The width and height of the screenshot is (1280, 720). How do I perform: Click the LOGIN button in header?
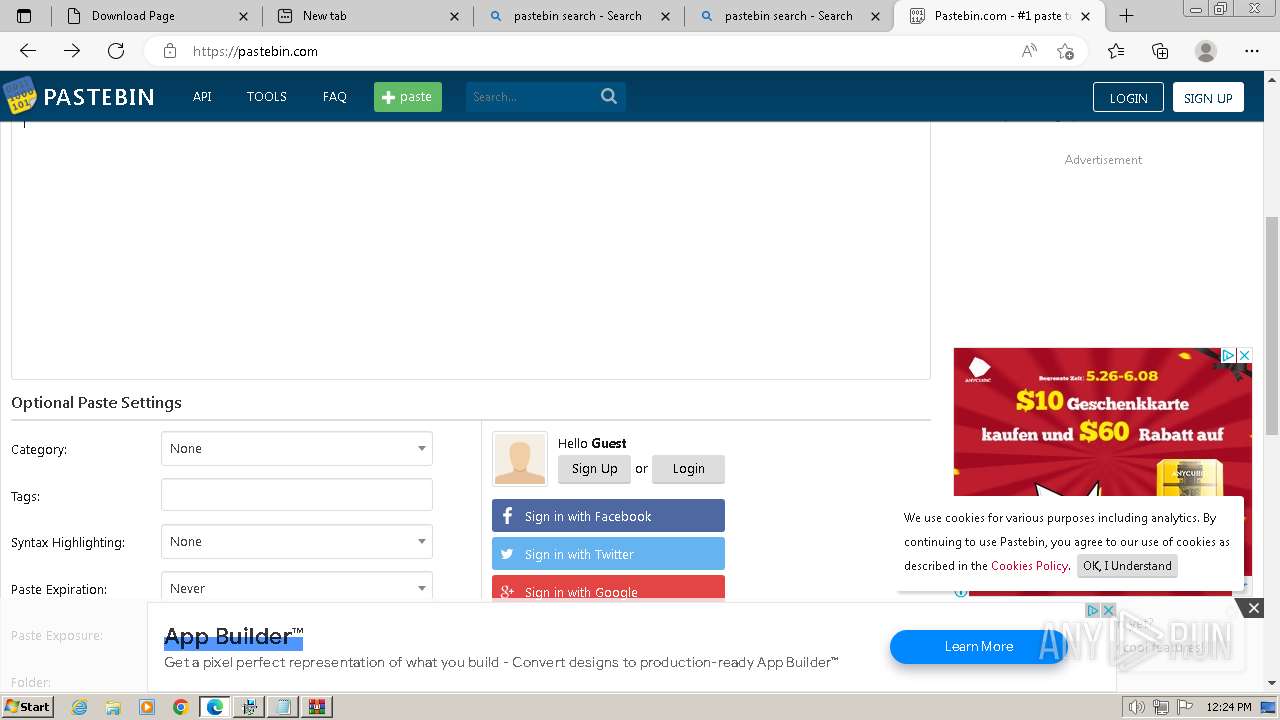click(x=1128, y=97)
